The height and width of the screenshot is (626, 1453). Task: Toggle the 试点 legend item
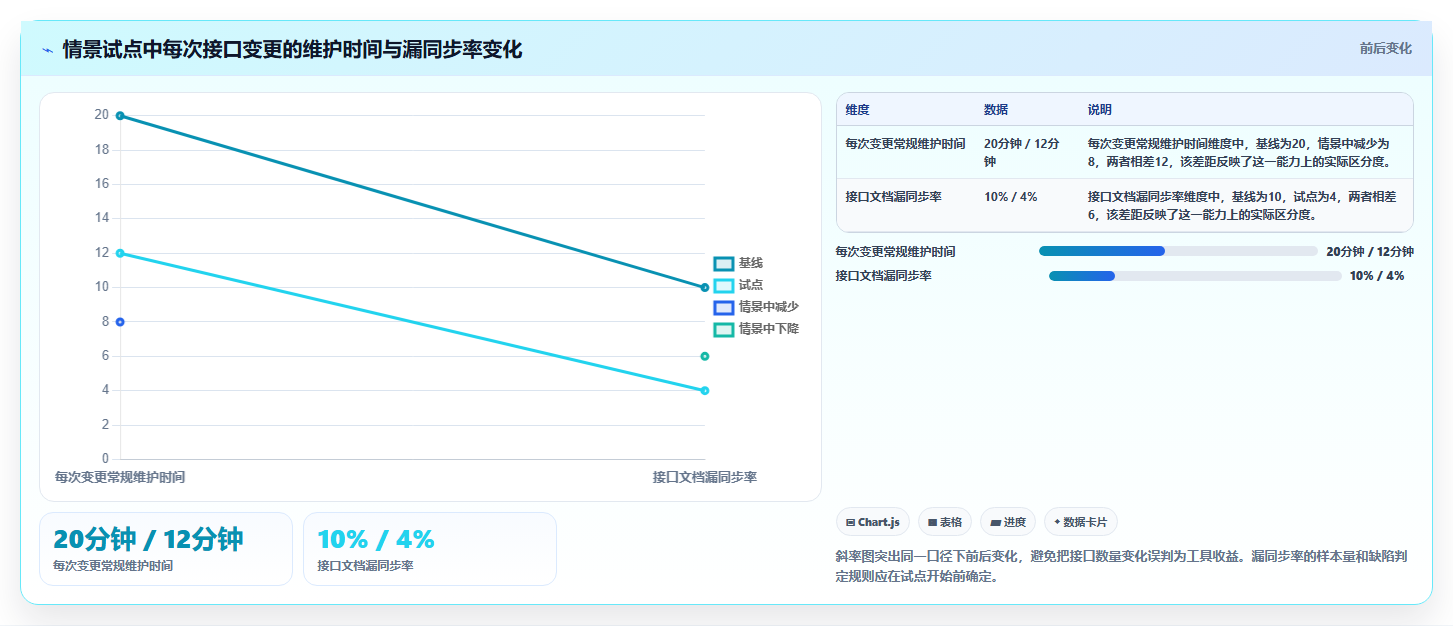[x=738, y=285]
